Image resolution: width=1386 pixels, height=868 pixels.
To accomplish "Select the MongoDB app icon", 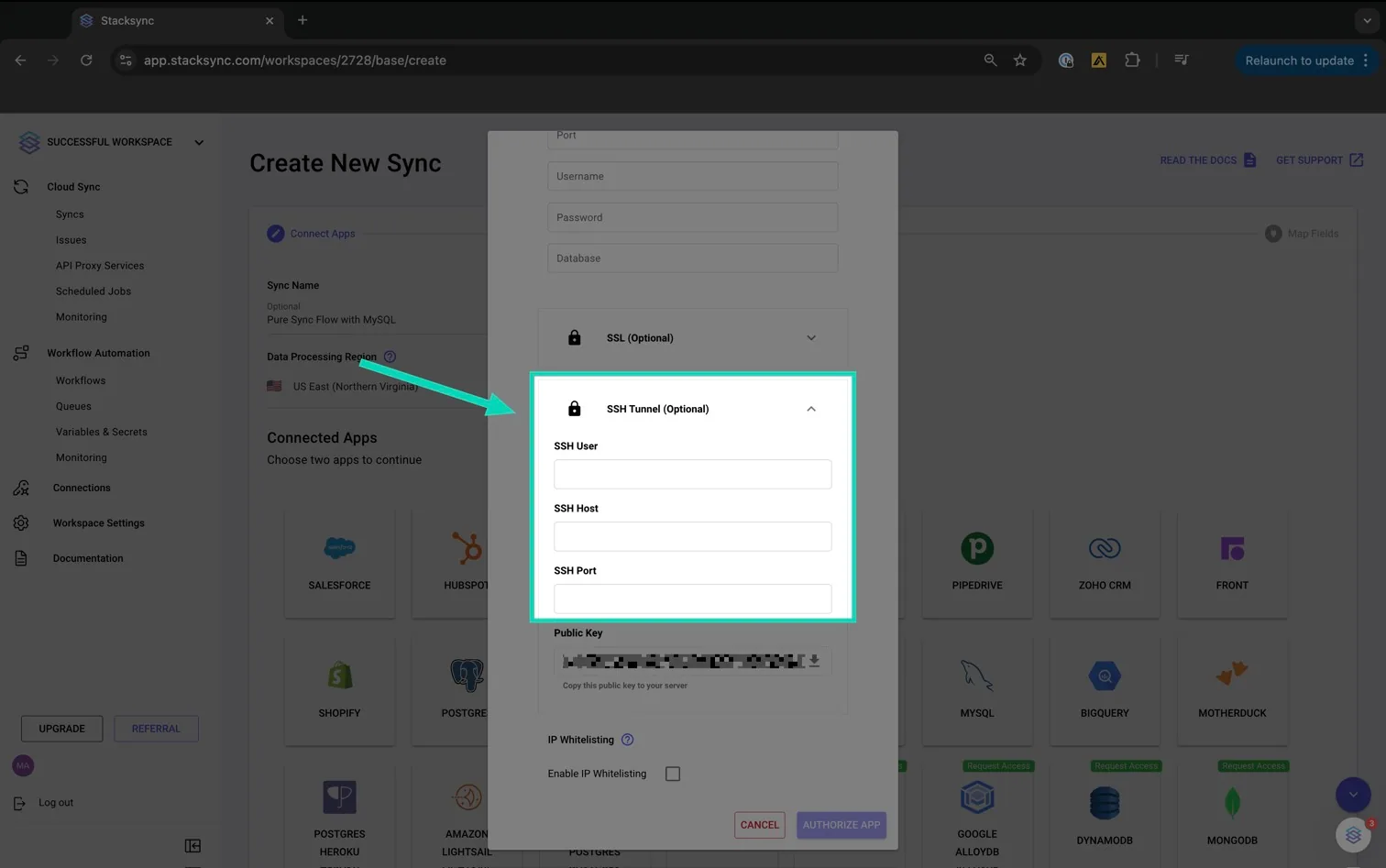I will [x=1232, y=803].
